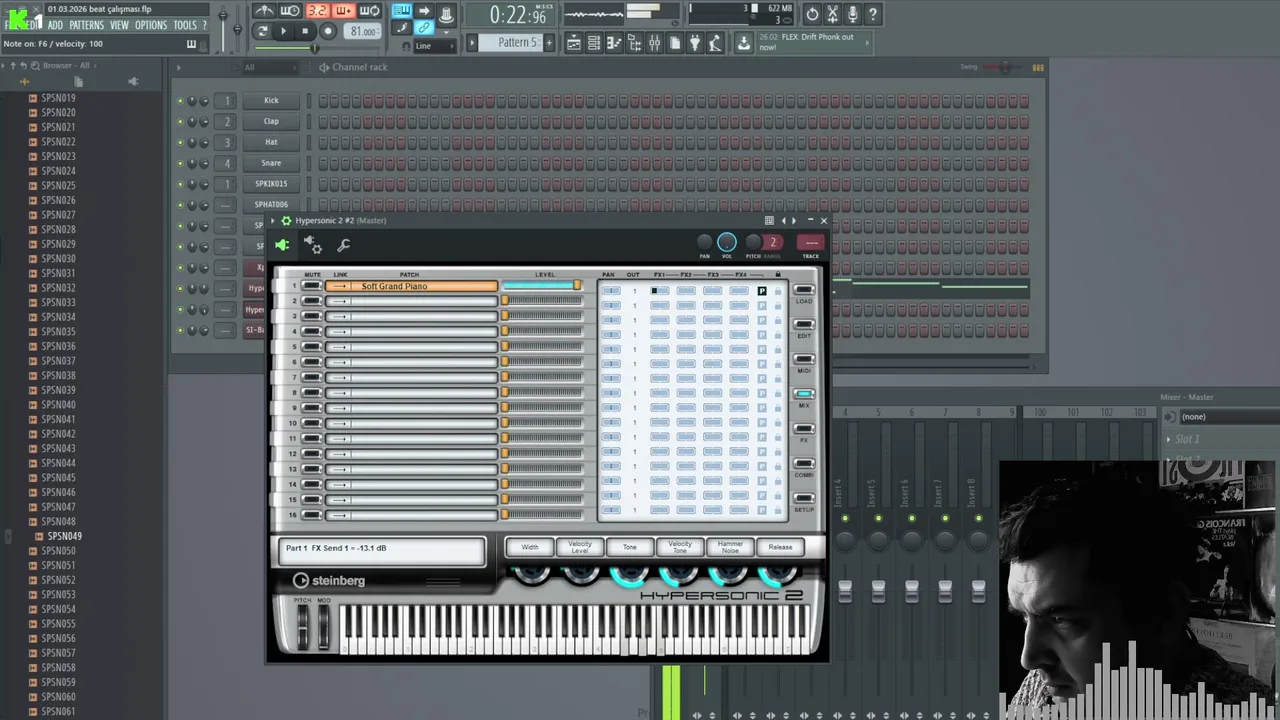Open Hypersonic window options gear icon
This screenshot has width=1280, height=720.
pyautogui.click(x=286, y=220)
